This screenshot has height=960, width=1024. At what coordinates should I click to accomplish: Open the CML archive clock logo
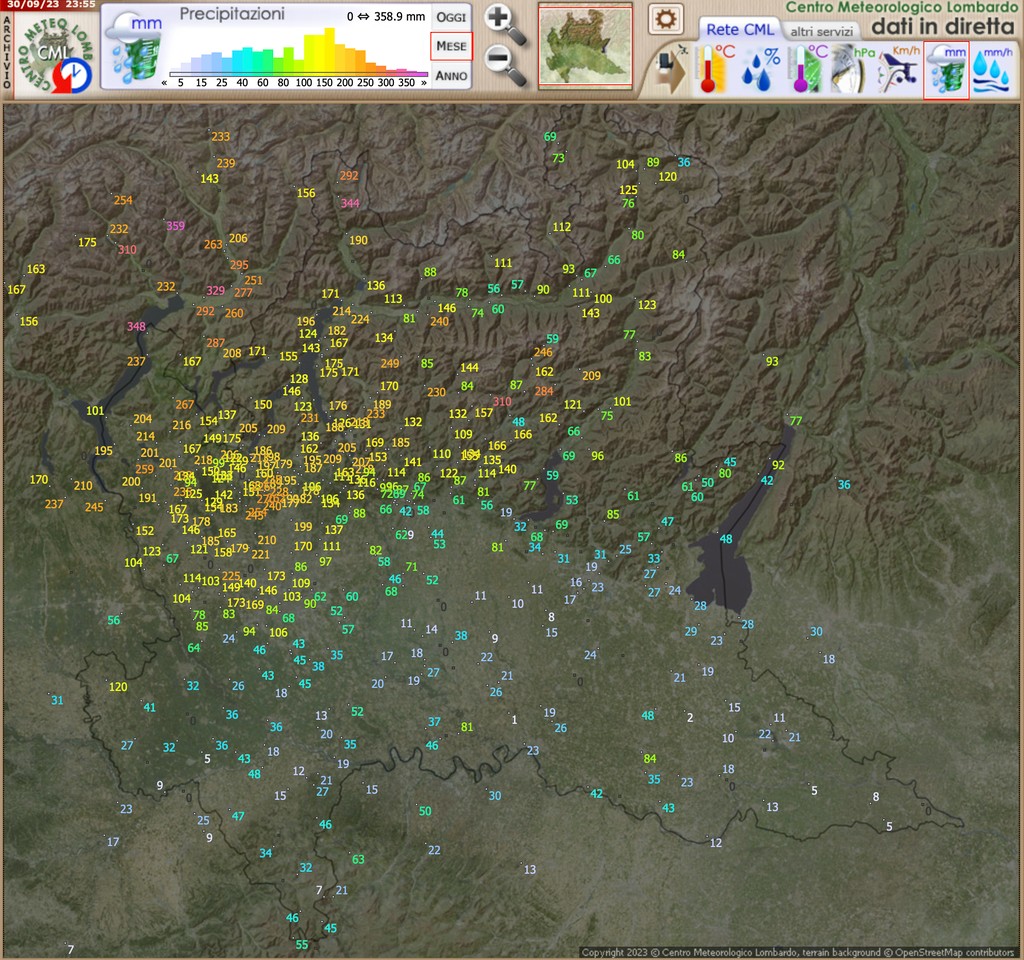coord(54,54)
